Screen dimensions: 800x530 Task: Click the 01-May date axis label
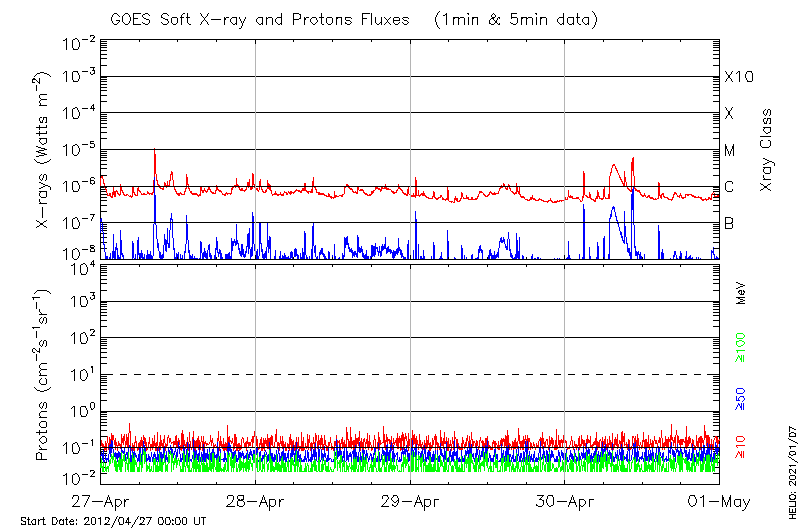pos(719,500)
